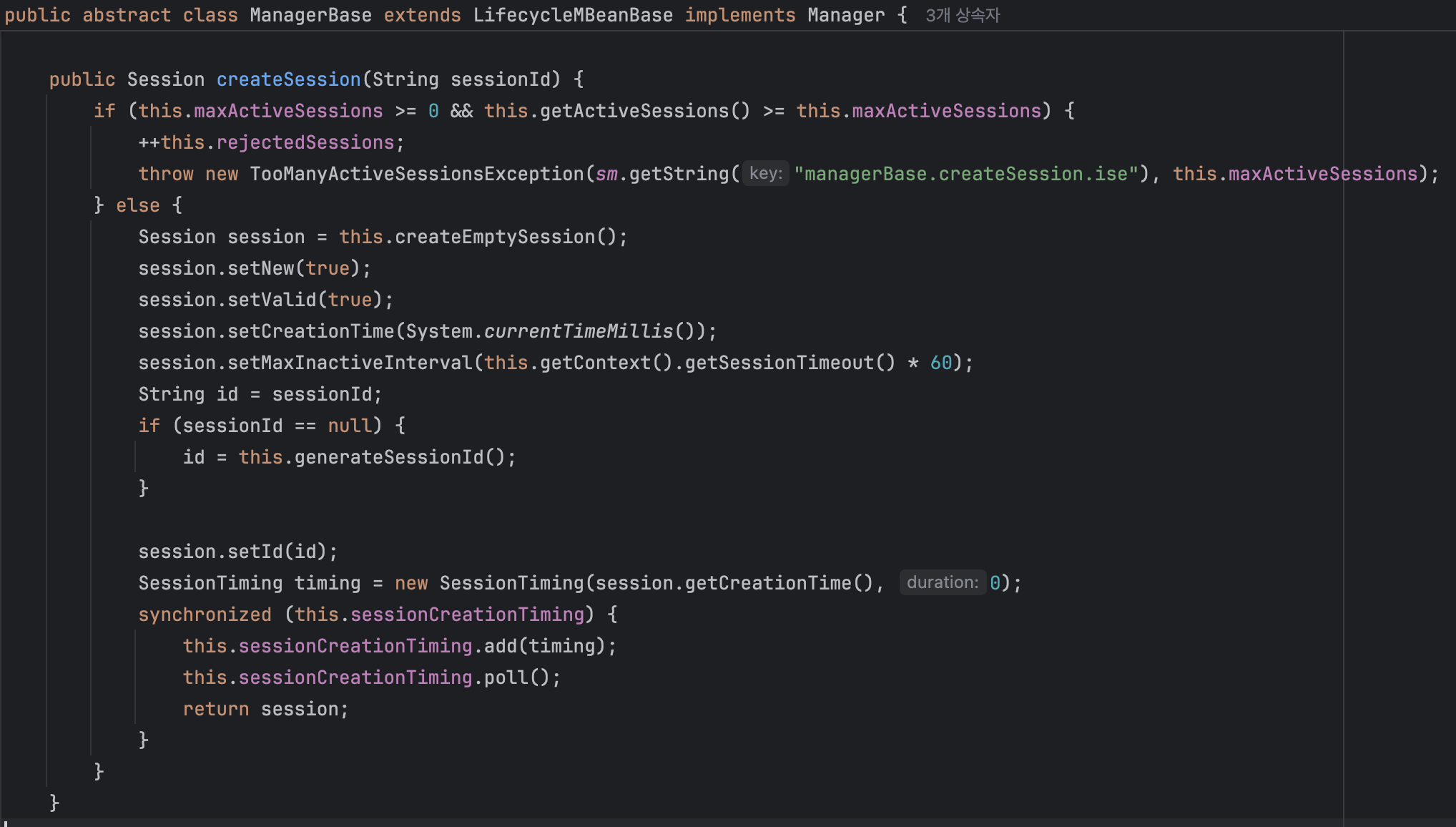Screen dimensions: 1456x827
Task: Click the "managerBase.createSession.ise" string literal
Action: pyautogui.click(x=965, y=174)
